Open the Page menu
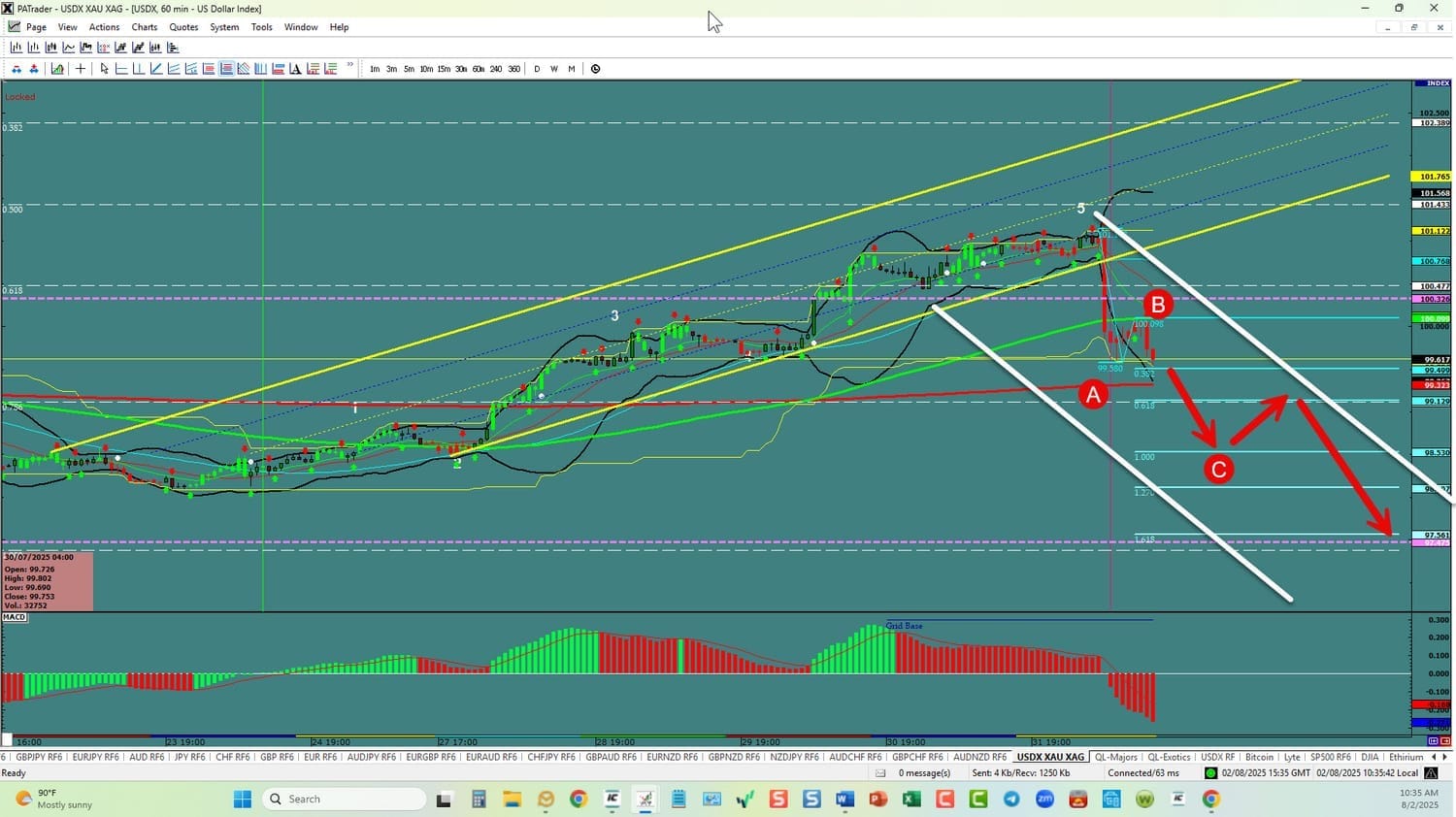 click(x=36, y=27)
